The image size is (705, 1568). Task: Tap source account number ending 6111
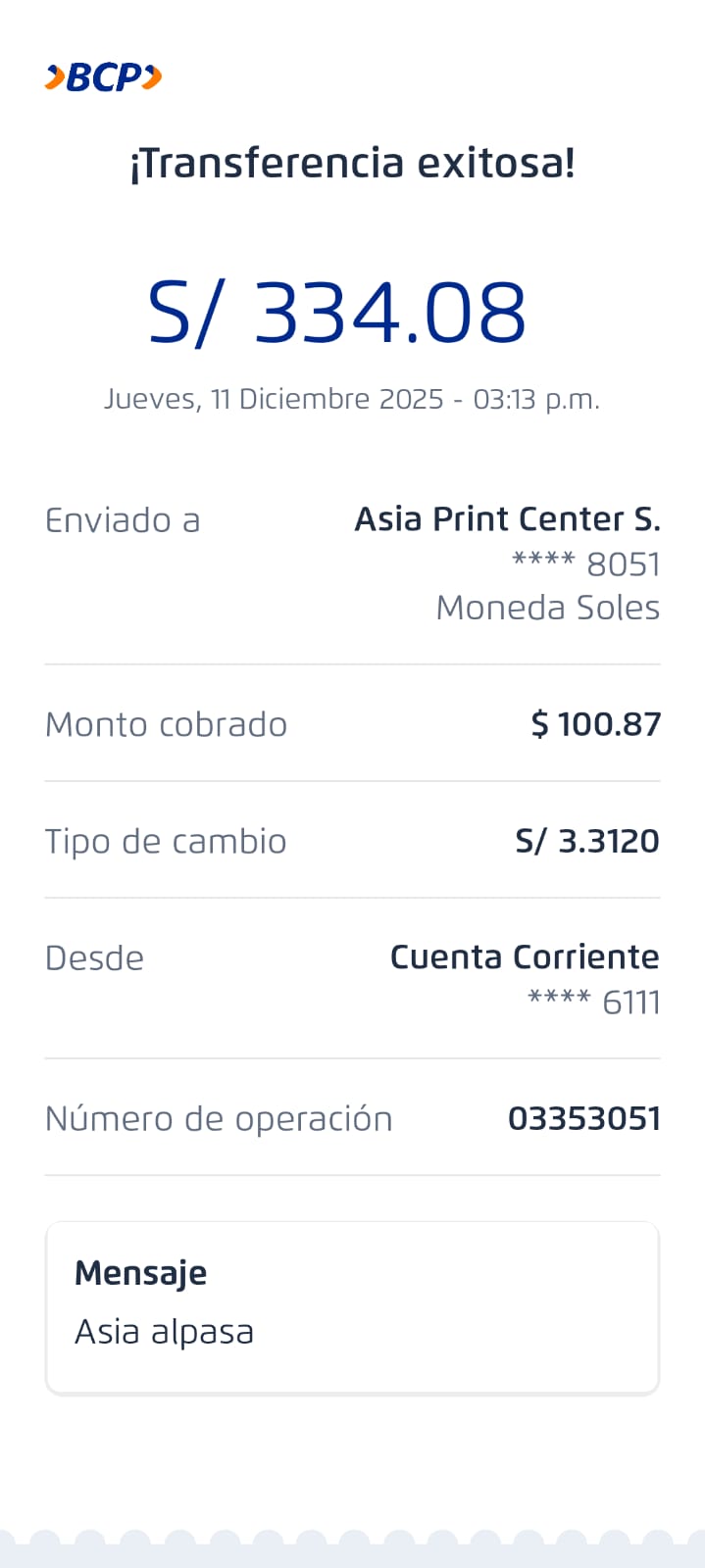pyautogui.click(x=594, y=1003)
